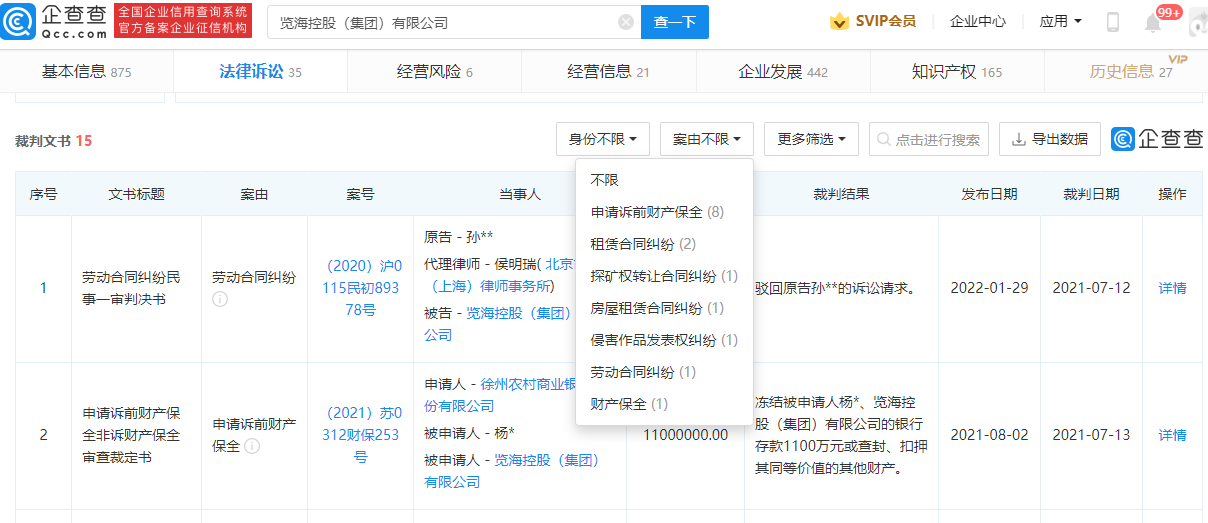Collapse the 案由不限 dropdown
Image resolution: width=1208 pixels, height=523 pixels.
707,139
